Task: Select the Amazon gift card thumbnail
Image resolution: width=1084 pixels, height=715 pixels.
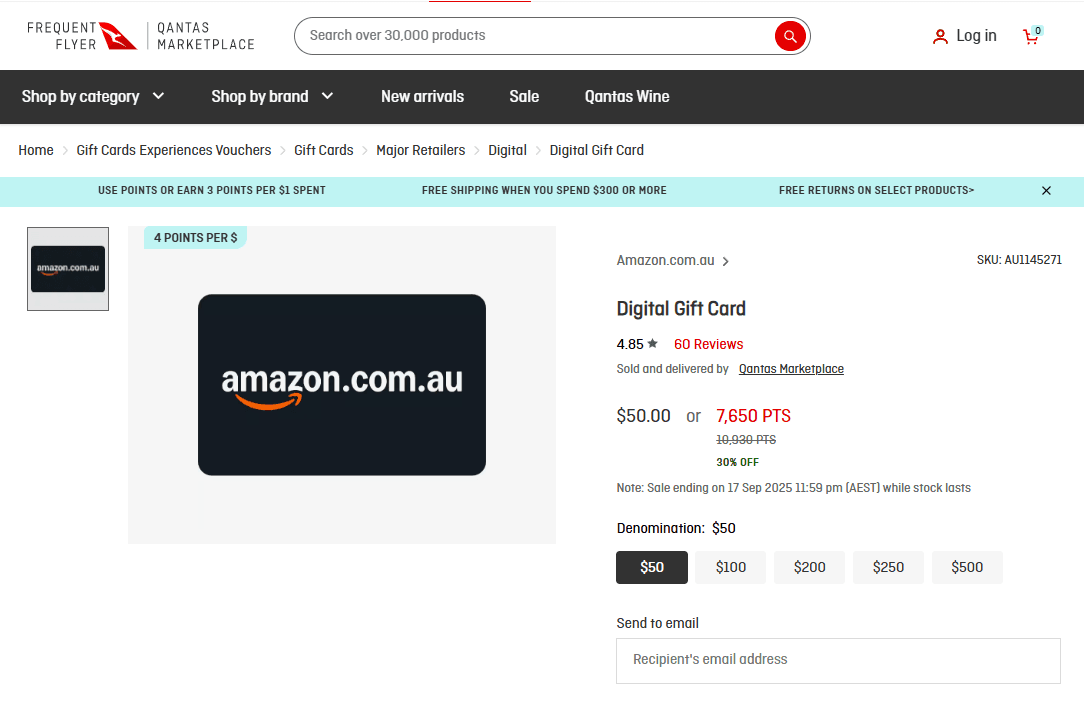Action: (68, 269)
